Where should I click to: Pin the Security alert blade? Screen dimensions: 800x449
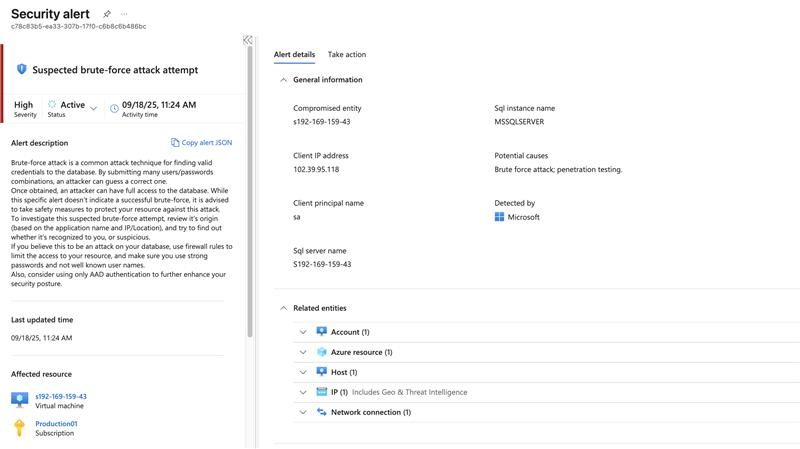107,14
